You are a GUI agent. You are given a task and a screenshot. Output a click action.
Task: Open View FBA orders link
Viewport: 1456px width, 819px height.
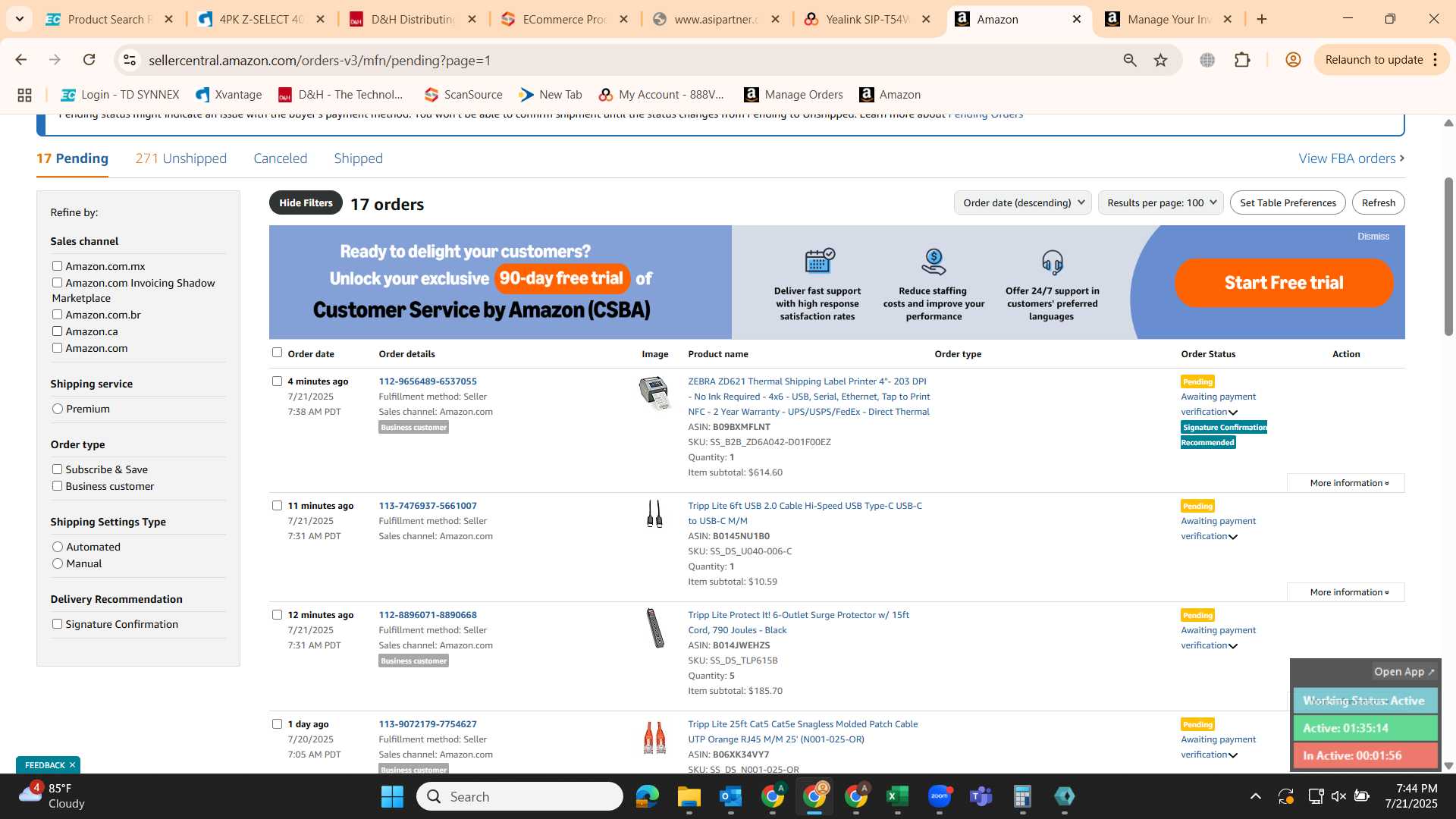[1351, 158]
